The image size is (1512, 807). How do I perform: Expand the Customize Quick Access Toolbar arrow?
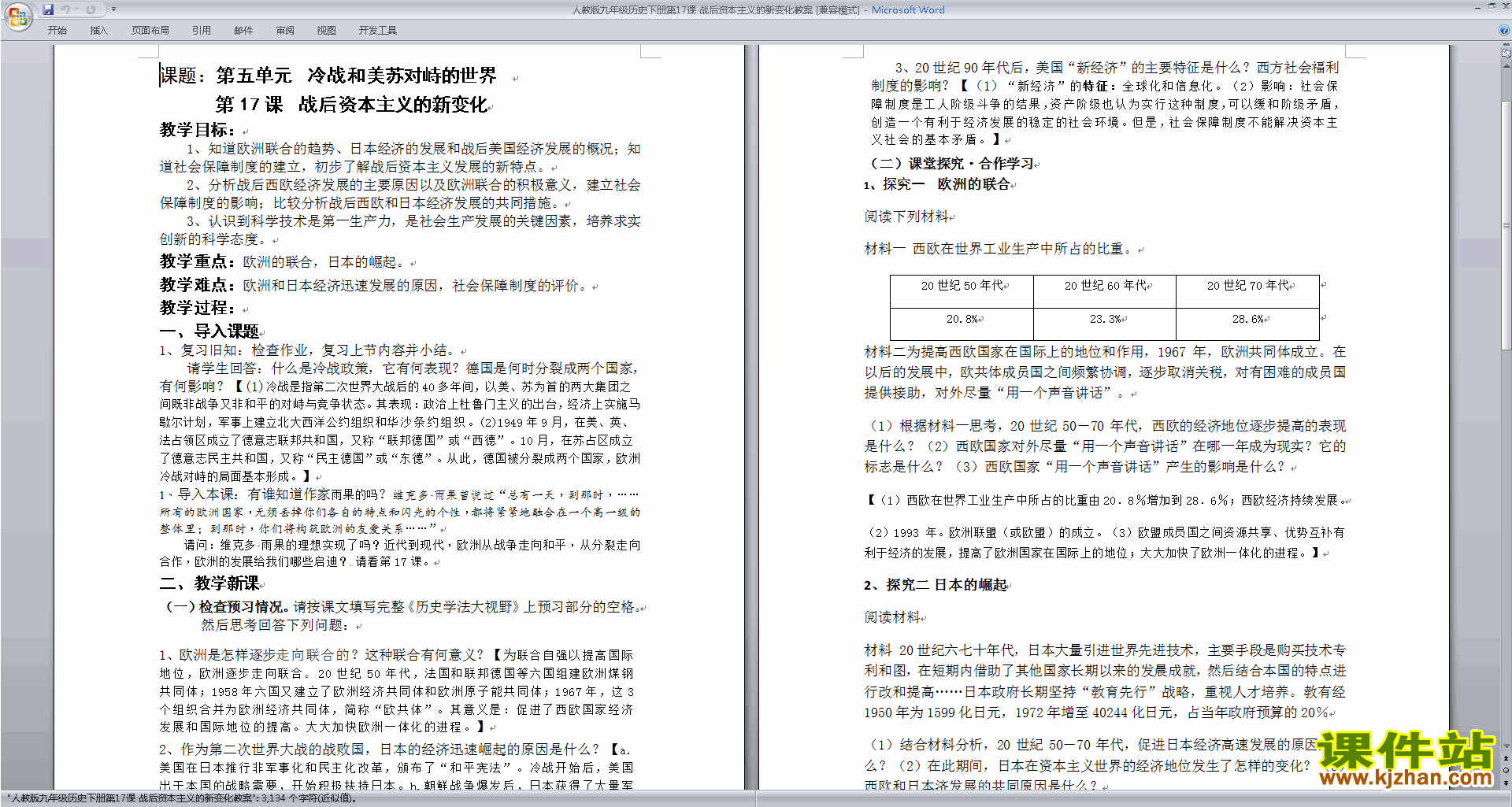113,9
